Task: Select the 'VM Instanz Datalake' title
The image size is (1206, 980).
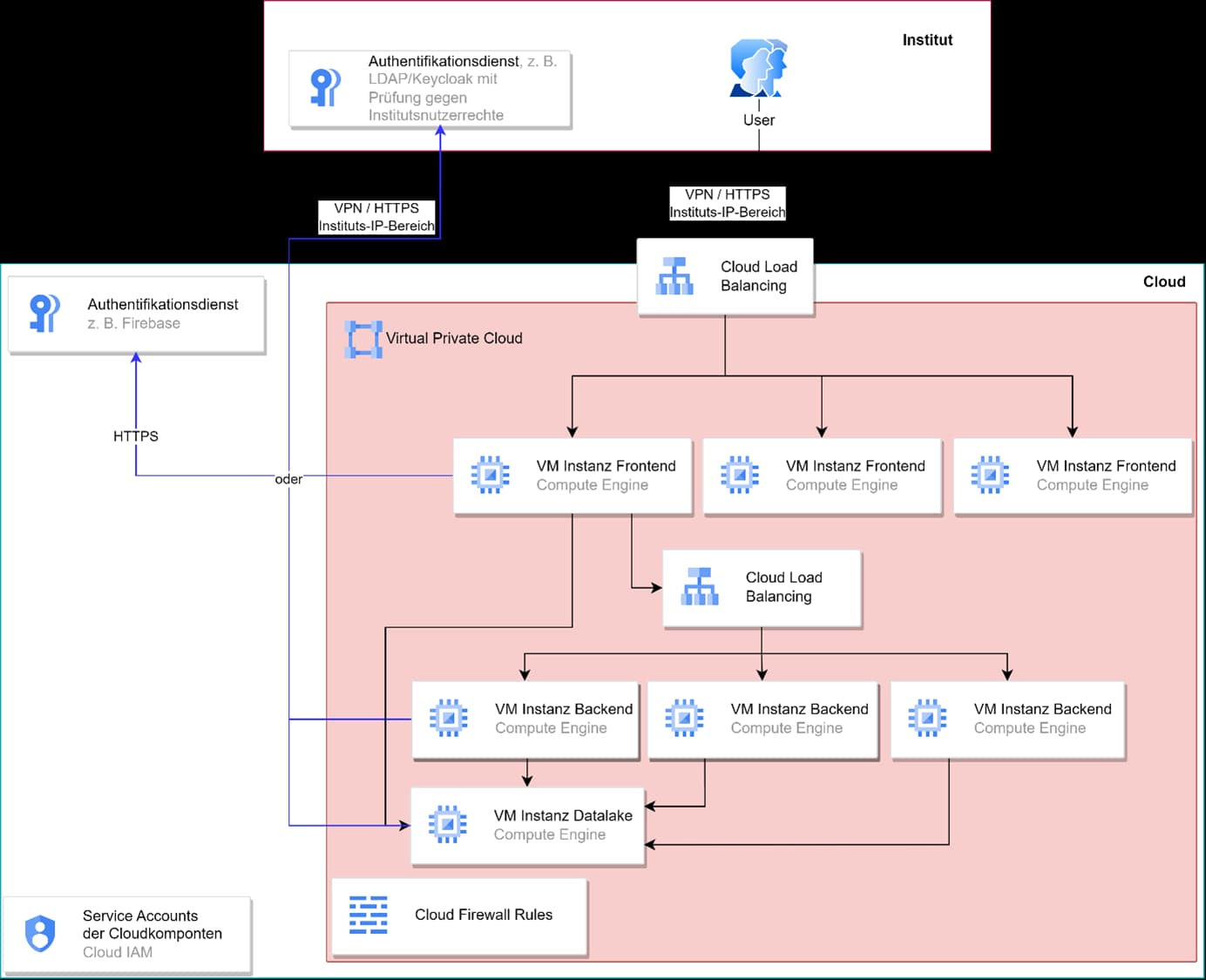Action: click(x=563, y=815)
